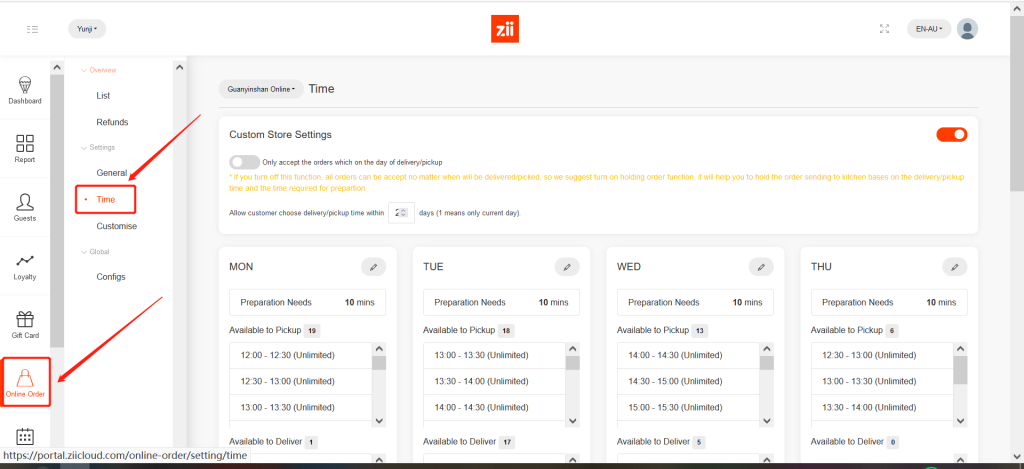Expand the Guanyinshan Online store selector
This screenshot has height=469, width=1024.
pos(261,89)
